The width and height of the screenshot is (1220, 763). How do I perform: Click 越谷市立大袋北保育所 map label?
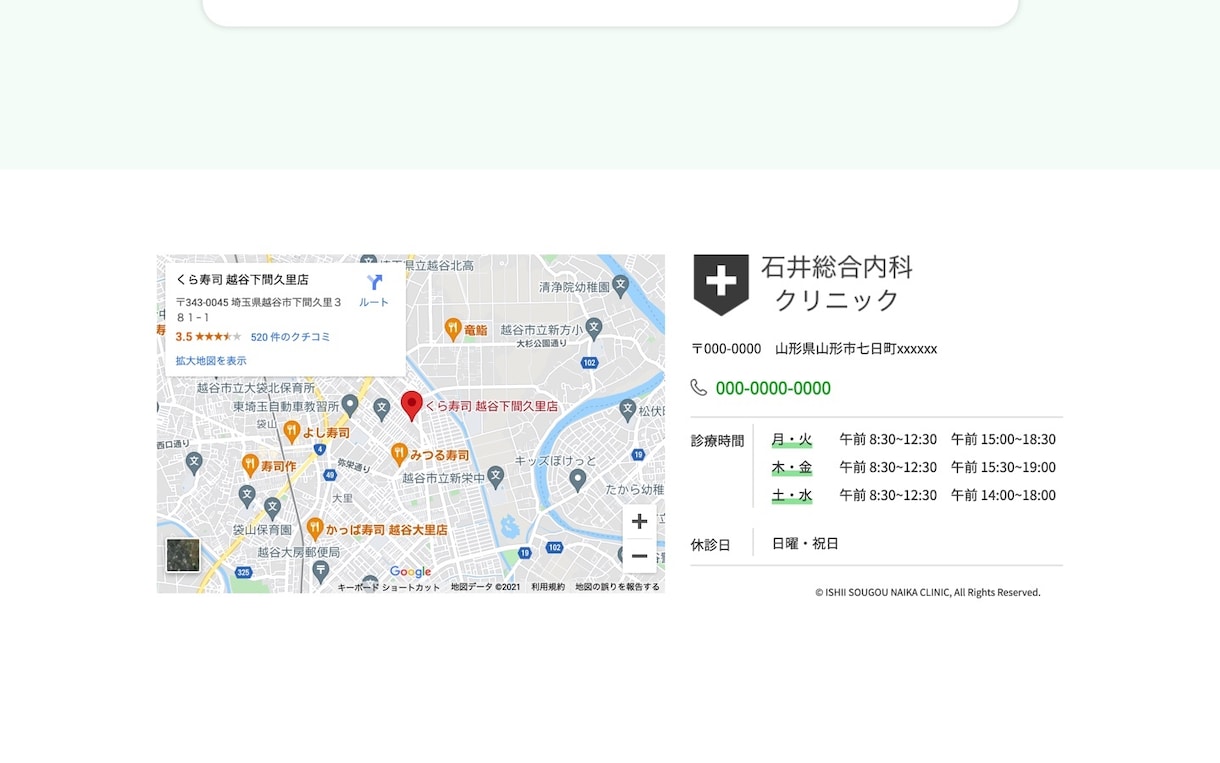point(256,388)
